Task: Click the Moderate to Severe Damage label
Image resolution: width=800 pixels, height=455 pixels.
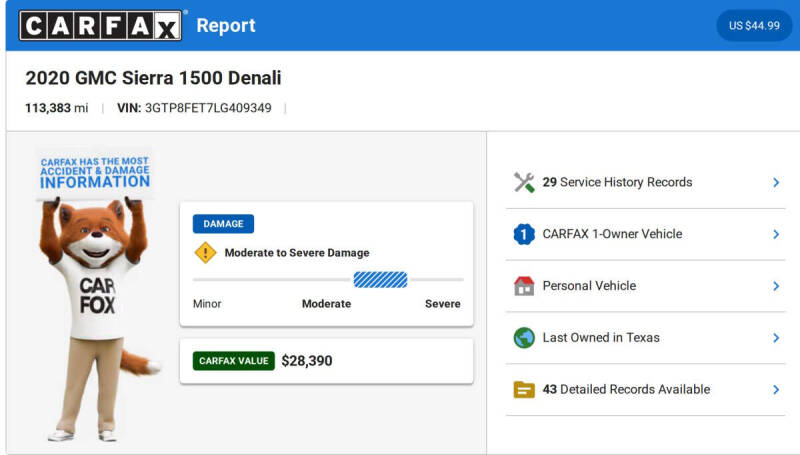Action: click(x=297, y=252)
